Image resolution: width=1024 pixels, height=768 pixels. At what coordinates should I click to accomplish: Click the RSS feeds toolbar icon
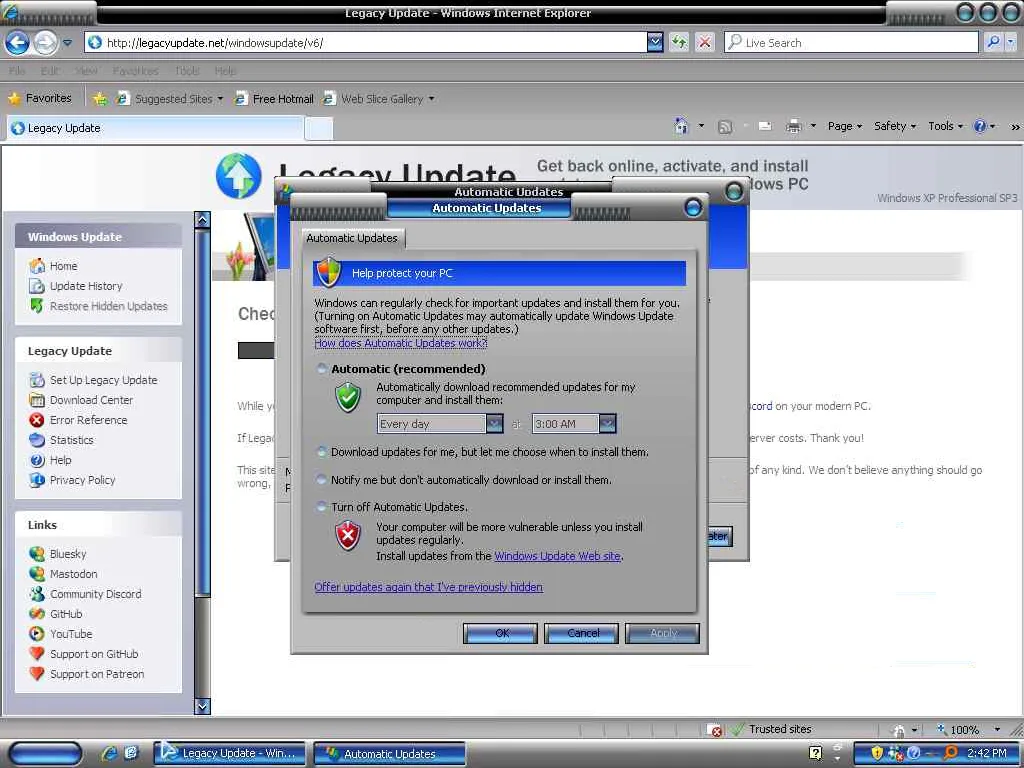click(724, 127)
